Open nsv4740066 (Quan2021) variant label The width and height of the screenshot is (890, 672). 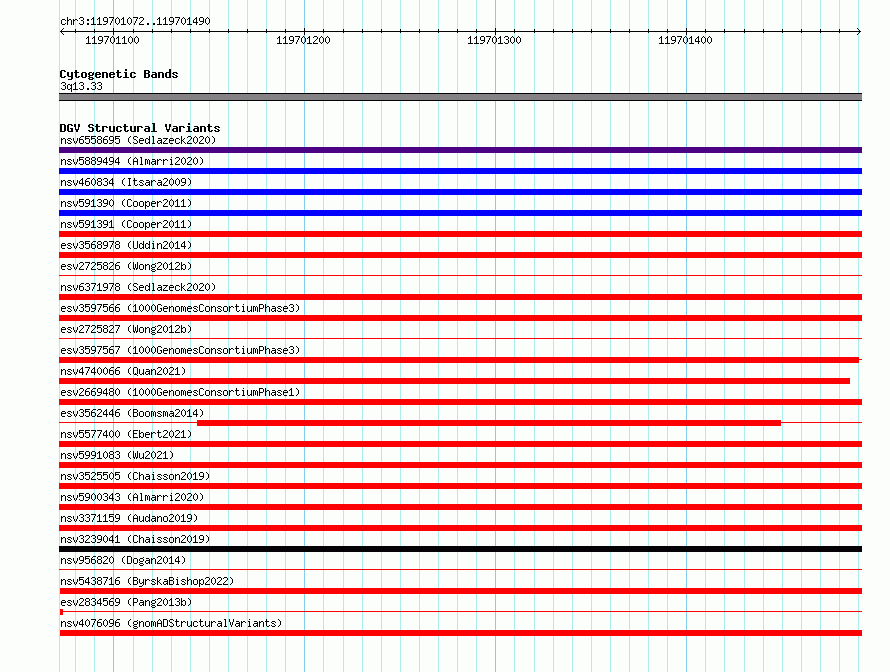click(123, 371)
